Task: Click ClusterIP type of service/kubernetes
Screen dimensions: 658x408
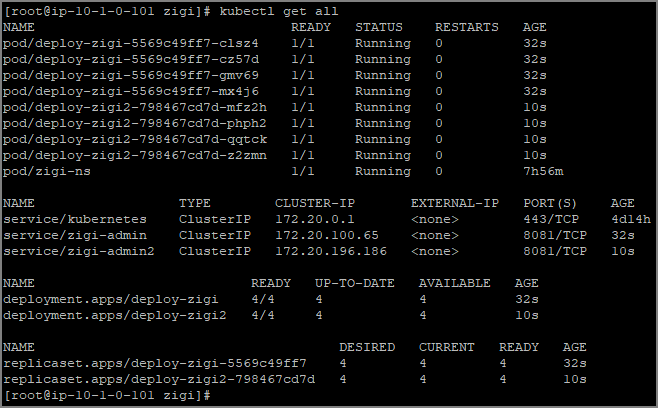Action: click(x=215, y=219)
